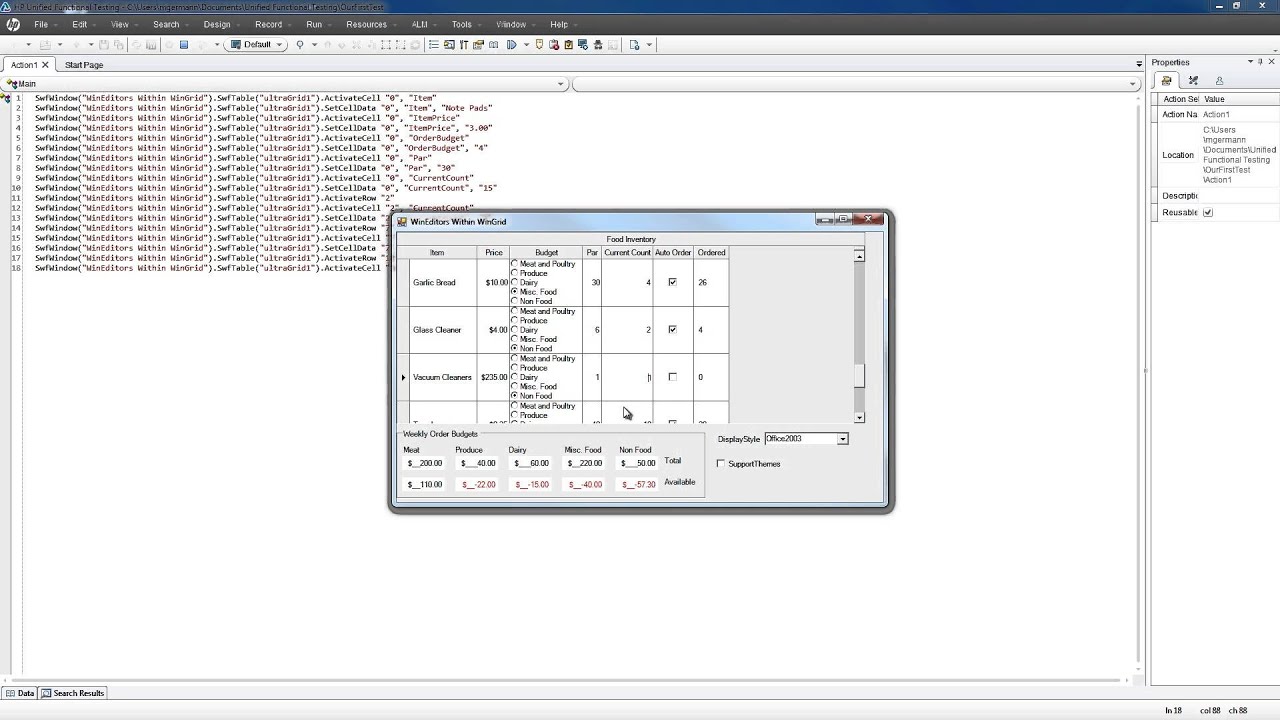This screenshot has height=720, width=1280.
Task: Toggle Auto Order checkbox for Garlic Bread
Action: tap(672, 282)
